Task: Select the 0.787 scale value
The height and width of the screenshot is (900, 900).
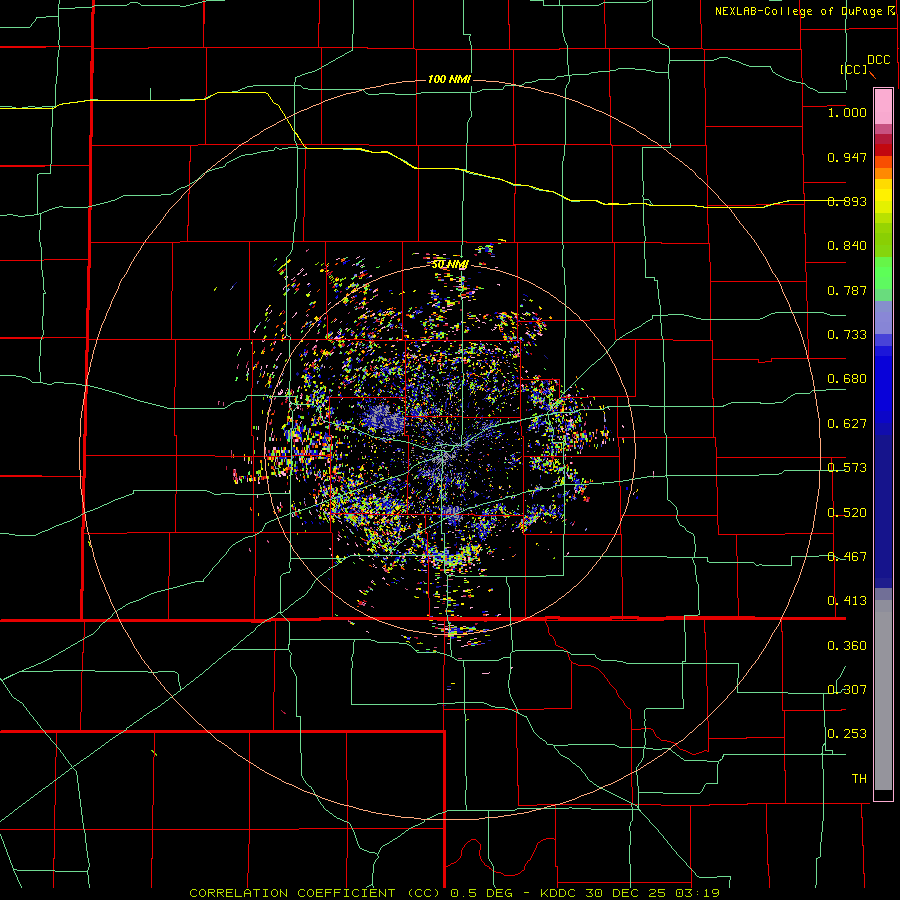Action: (x=847, y=290)
